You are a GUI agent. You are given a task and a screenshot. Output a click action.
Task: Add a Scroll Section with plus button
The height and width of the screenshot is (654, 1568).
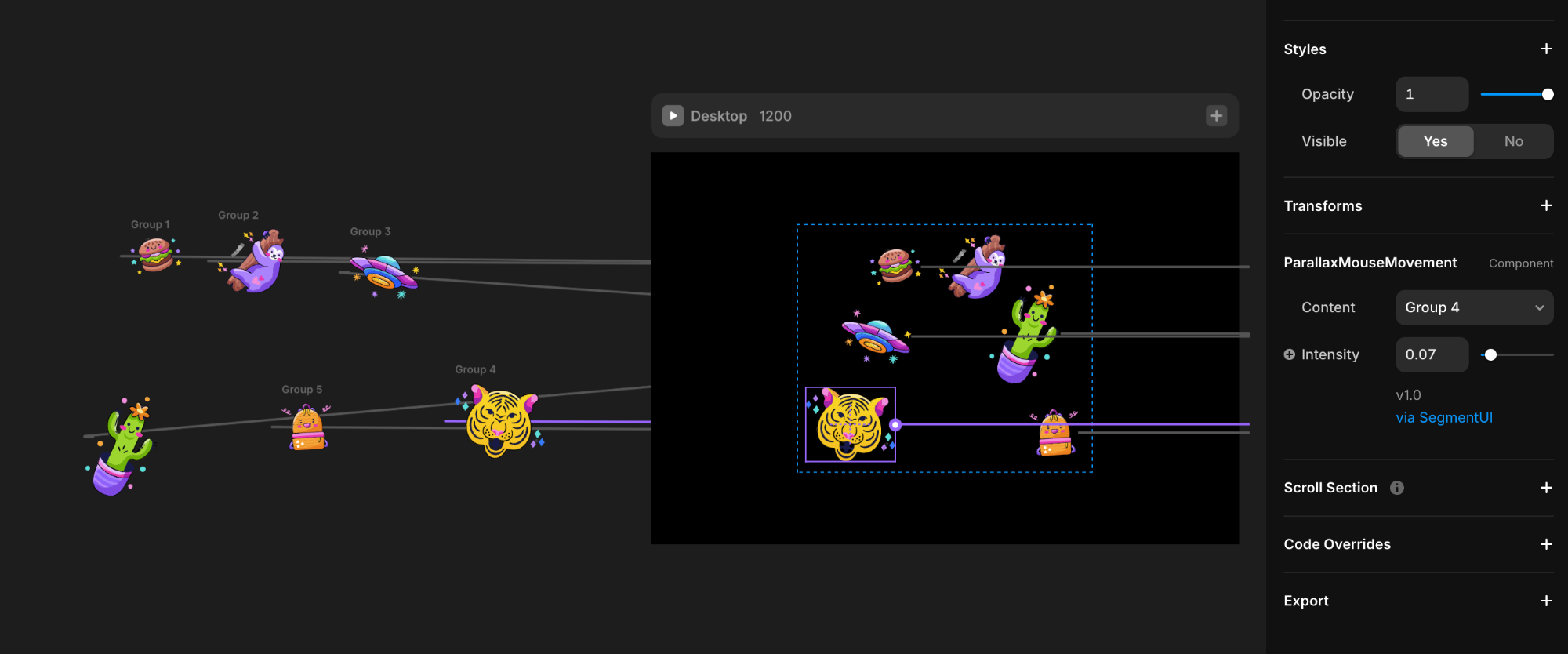(1546, 488)
